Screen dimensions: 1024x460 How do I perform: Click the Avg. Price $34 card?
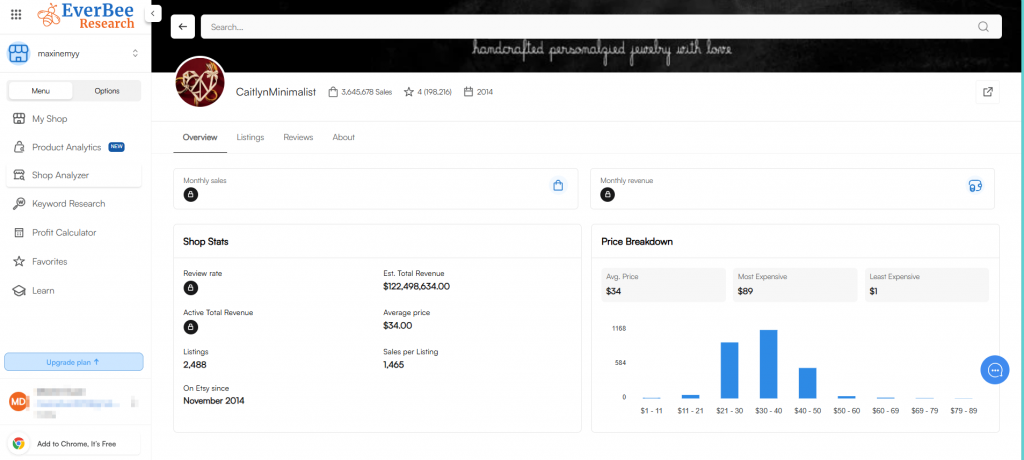click(x=663, y=284)
